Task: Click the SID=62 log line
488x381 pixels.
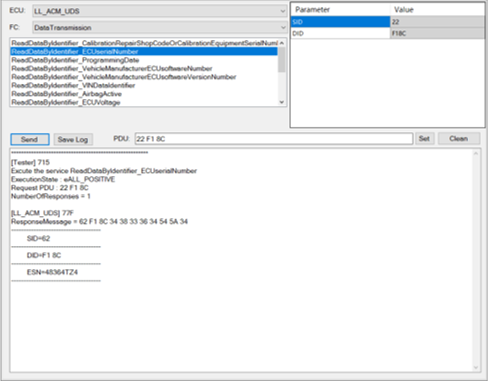Action: pos(38,238)
